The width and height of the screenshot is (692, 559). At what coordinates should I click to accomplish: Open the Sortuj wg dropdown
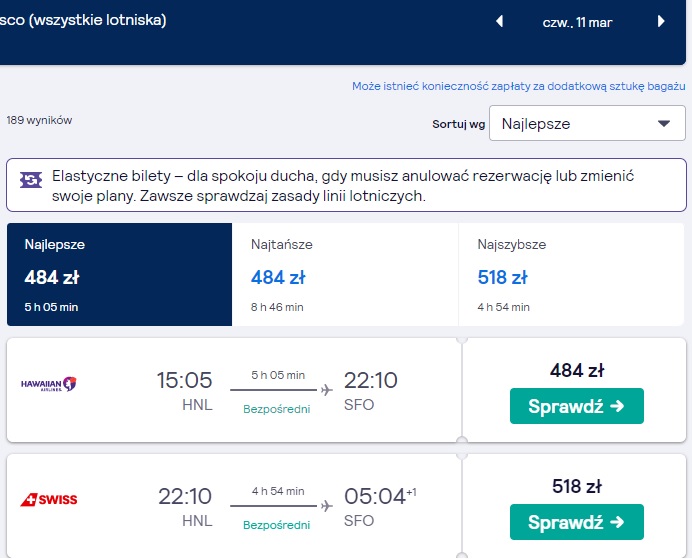[x=587, y=123]
